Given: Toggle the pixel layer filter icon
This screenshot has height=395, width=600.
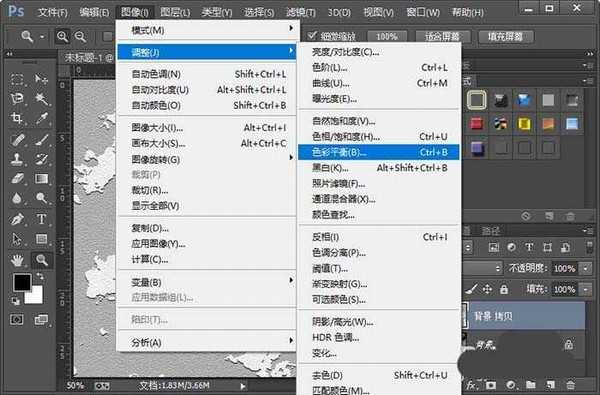Looking at the screenshot, I should coord(494,247).
